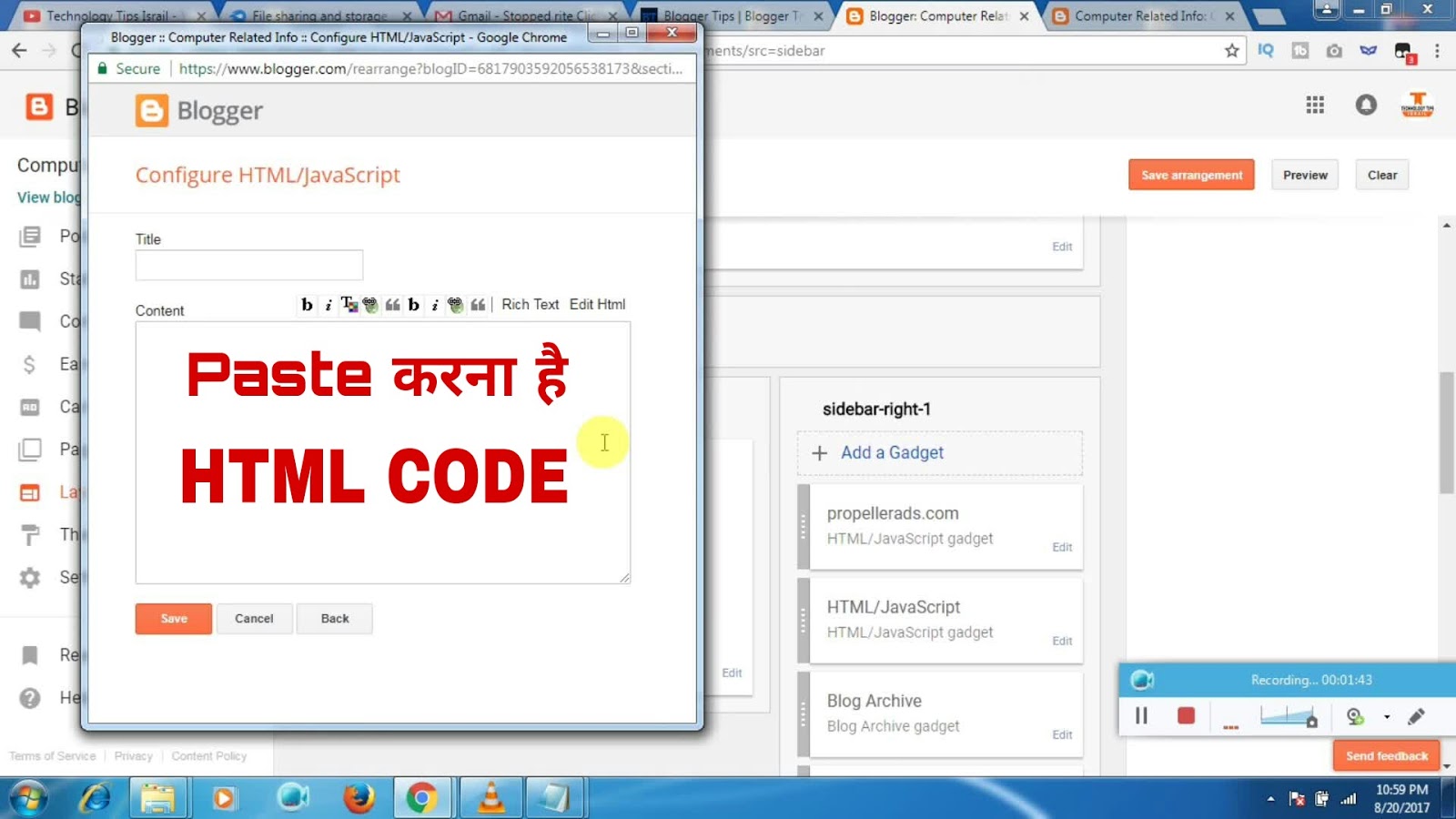Click the Back button in popup
The image size is (1456, 819).
point(335,619)
